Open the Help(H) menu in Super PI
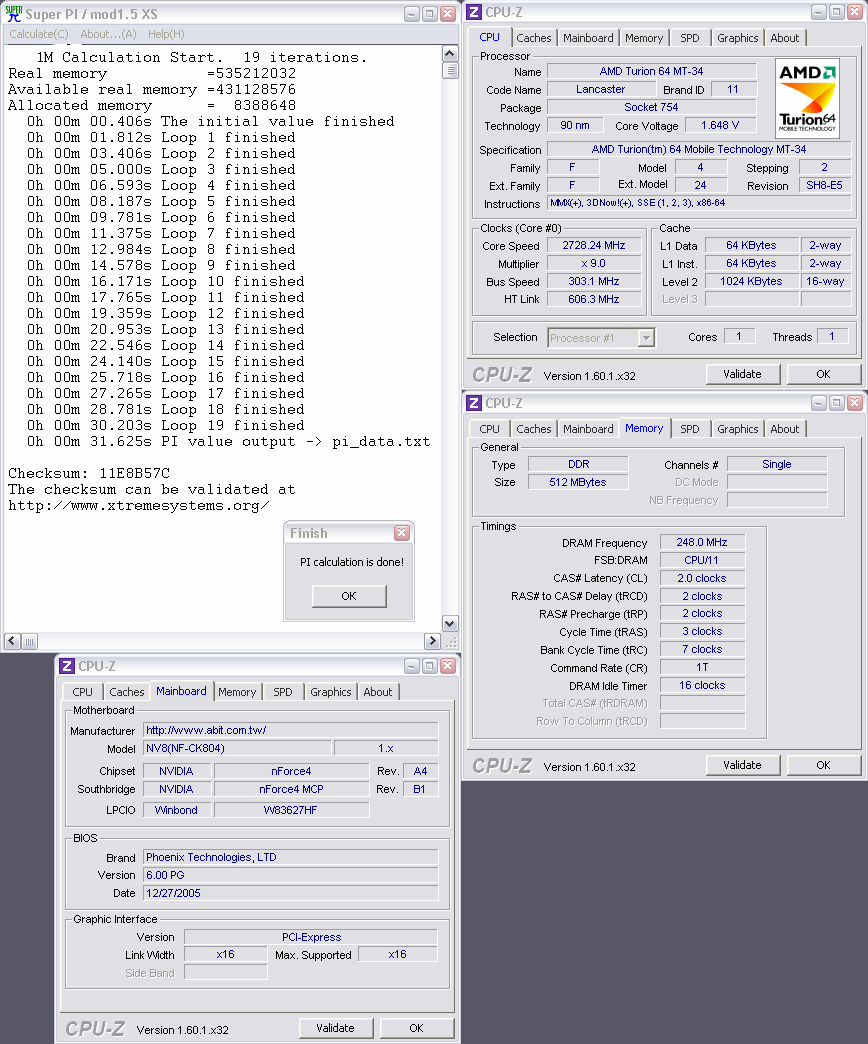The image size is (868, 1044). (166, 34)
